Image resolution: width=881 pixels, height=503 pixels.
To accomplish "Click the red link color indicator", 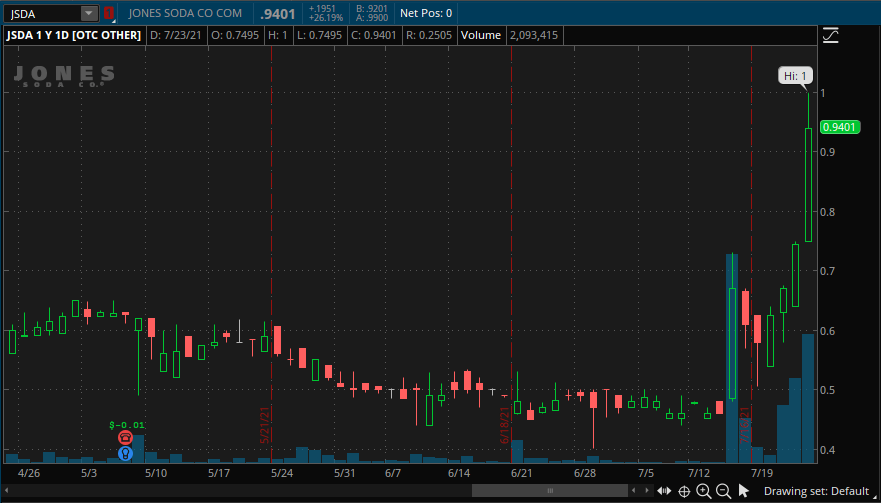I will click(109, 13).
